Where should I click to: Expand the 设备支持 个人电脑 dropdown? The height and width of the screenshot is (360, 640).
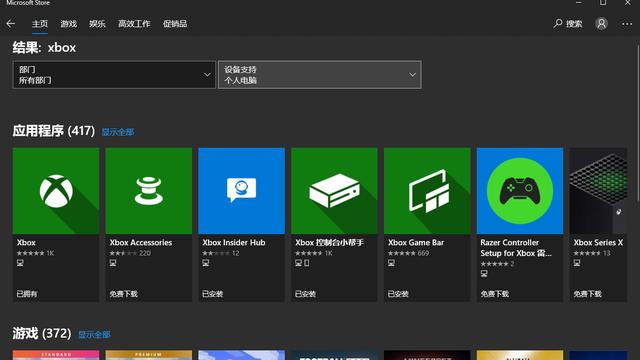[320, 75]
